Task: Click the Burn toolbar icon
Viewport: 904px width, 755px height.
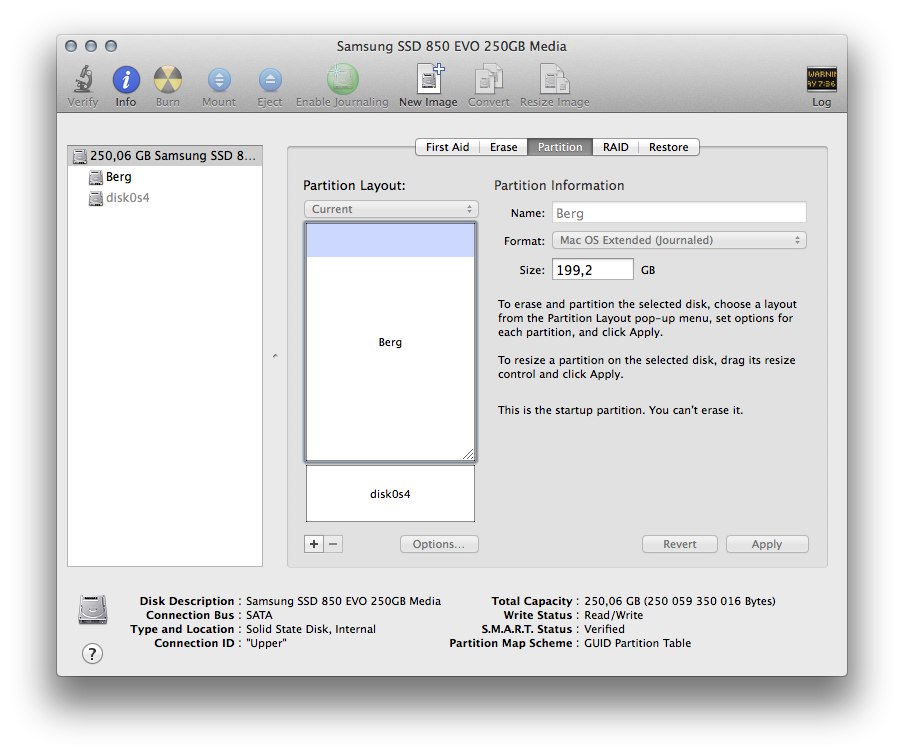Action: (x=168, y=79)
